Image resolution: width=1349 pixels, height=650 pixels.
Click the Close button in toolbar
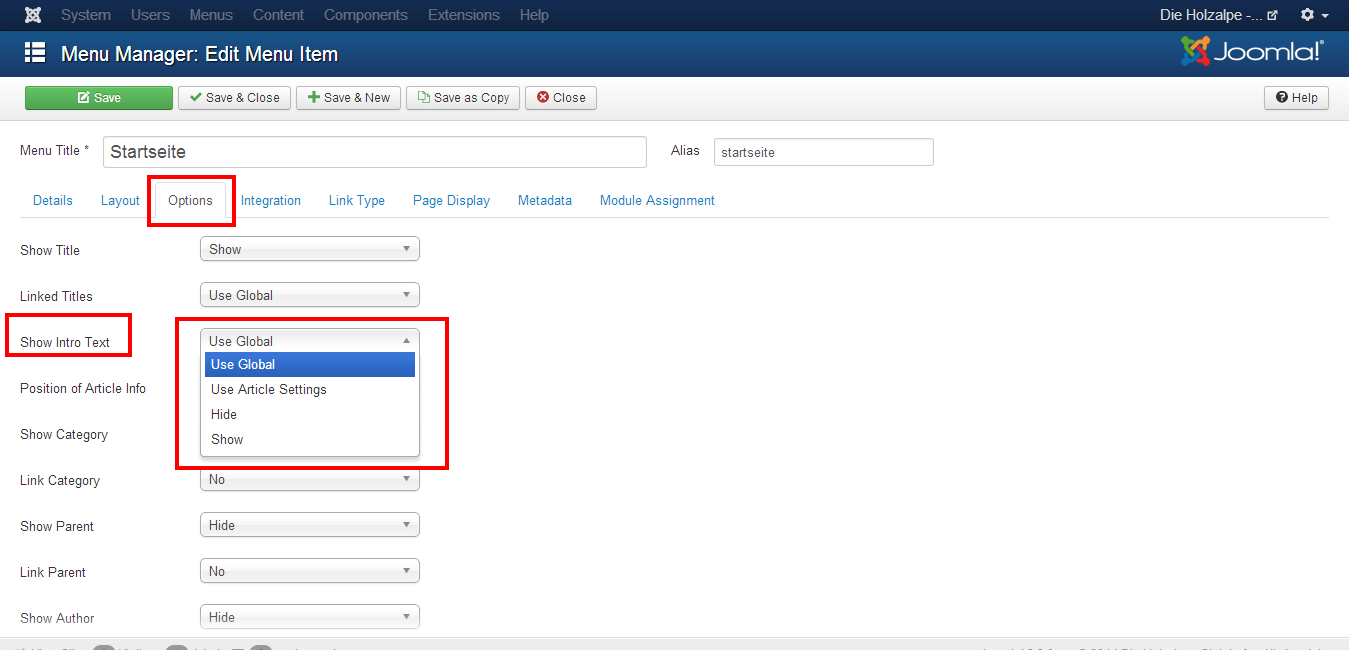pyautogui.click(x=561, y=97)
